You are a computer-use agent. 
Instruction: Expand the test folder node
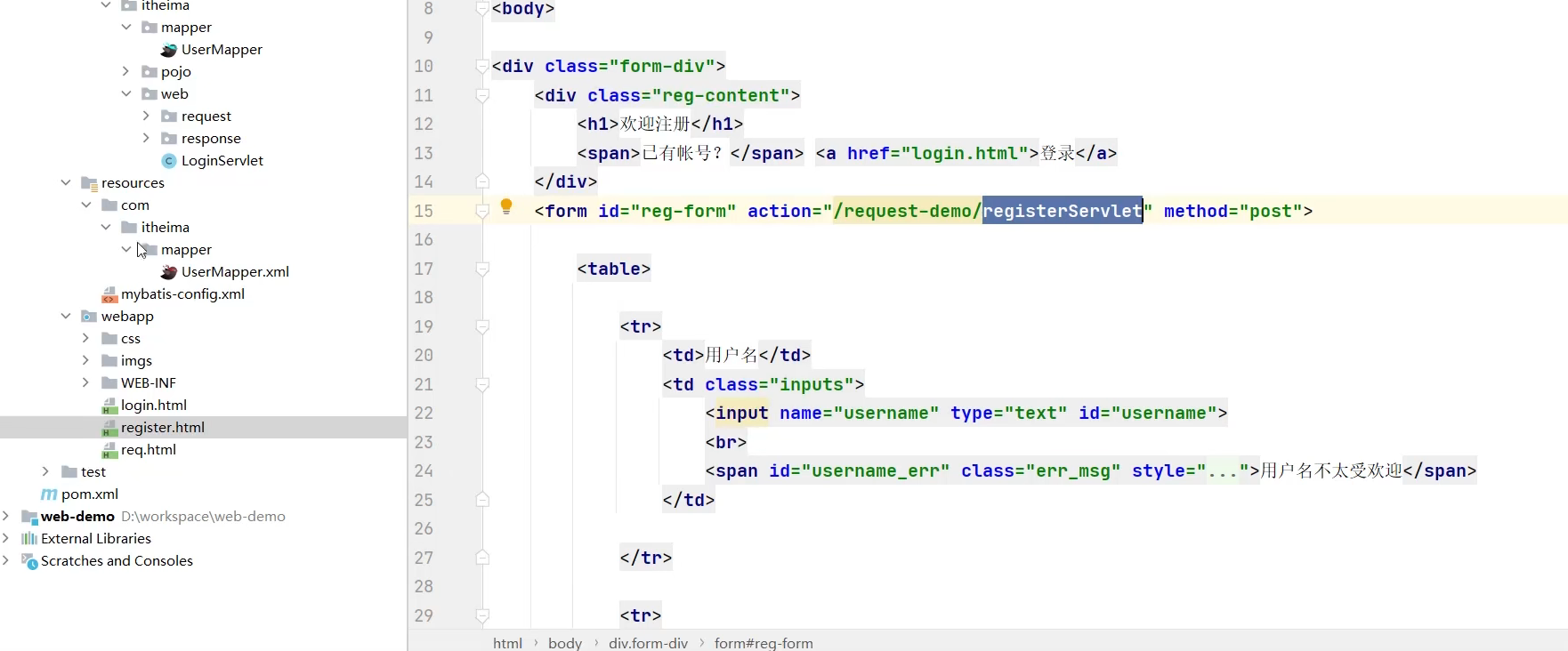pyautogui.click(x=45, y=471)
